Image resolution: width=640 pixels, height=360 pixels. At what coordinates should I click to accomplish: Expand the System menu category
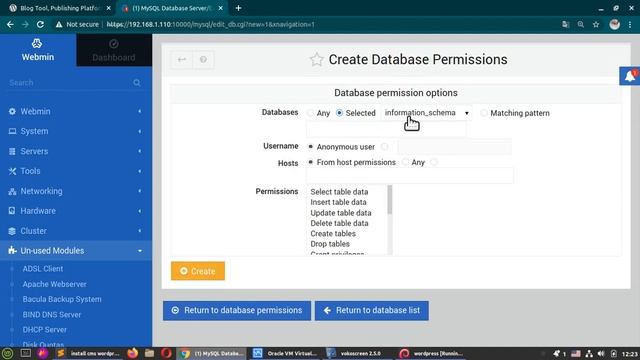[76, 131]
